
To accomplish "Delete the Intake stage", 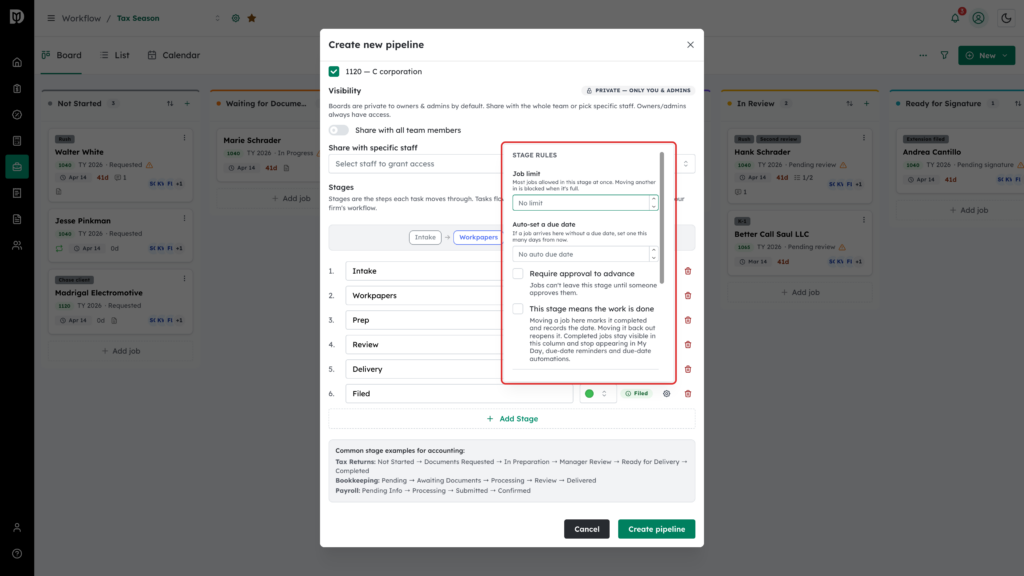I will (688, 271).
